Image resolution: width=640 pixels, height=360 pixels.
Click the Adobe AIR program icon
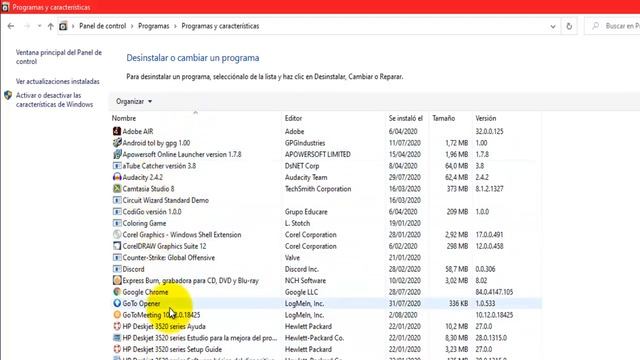[117, 131]
